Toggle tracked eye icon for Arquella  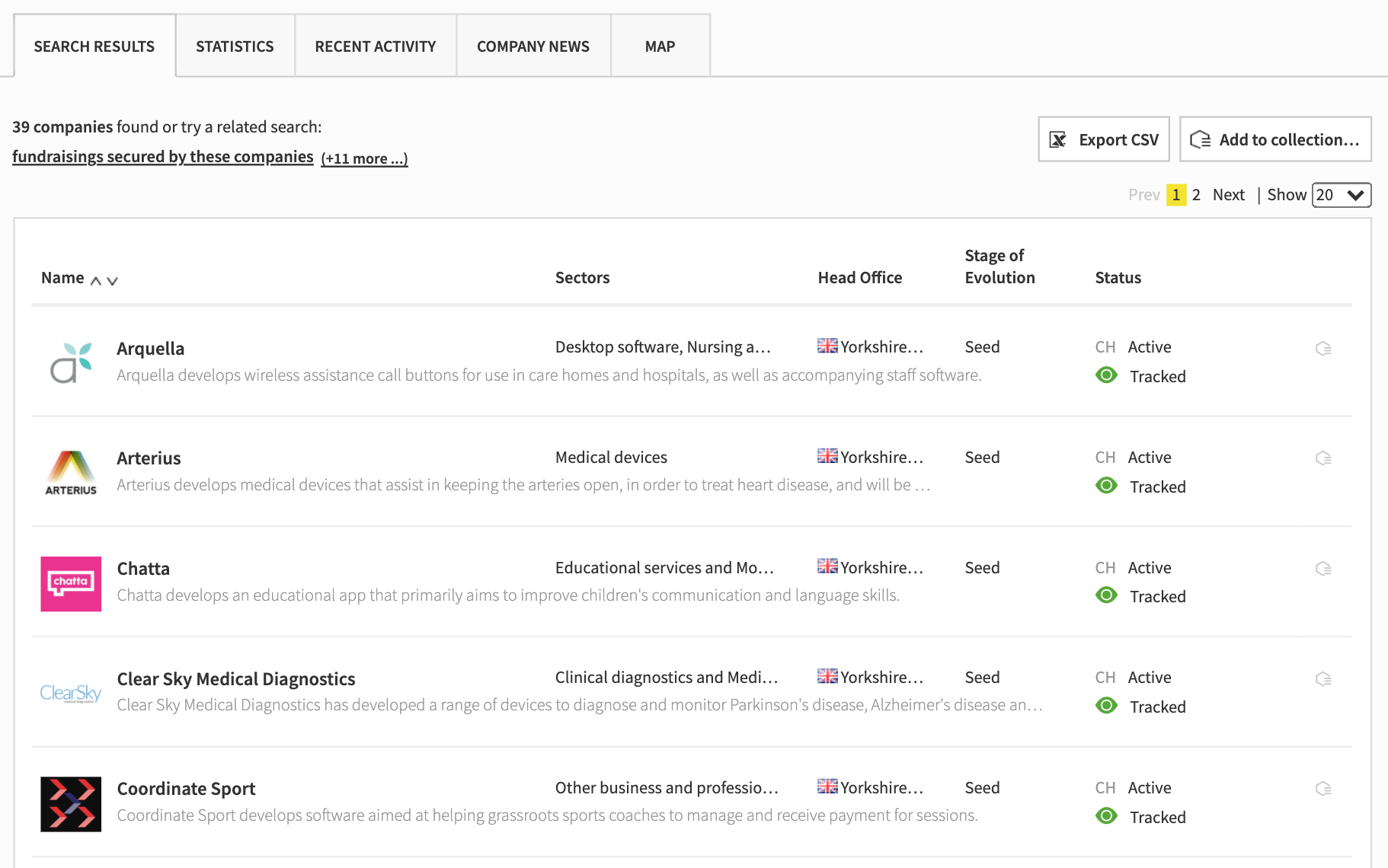pyautogui.click(x=1106, y=375)
